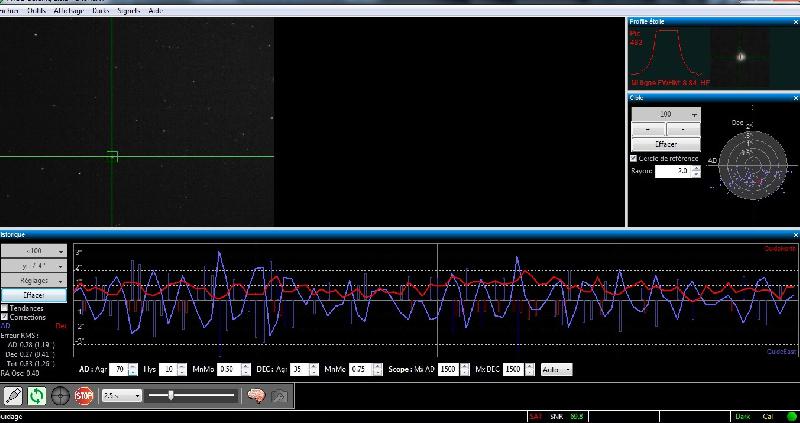This screenshot has width=800, height=423.
Task: Click the AD RMS error readout
Action: [x=31, y=344]
